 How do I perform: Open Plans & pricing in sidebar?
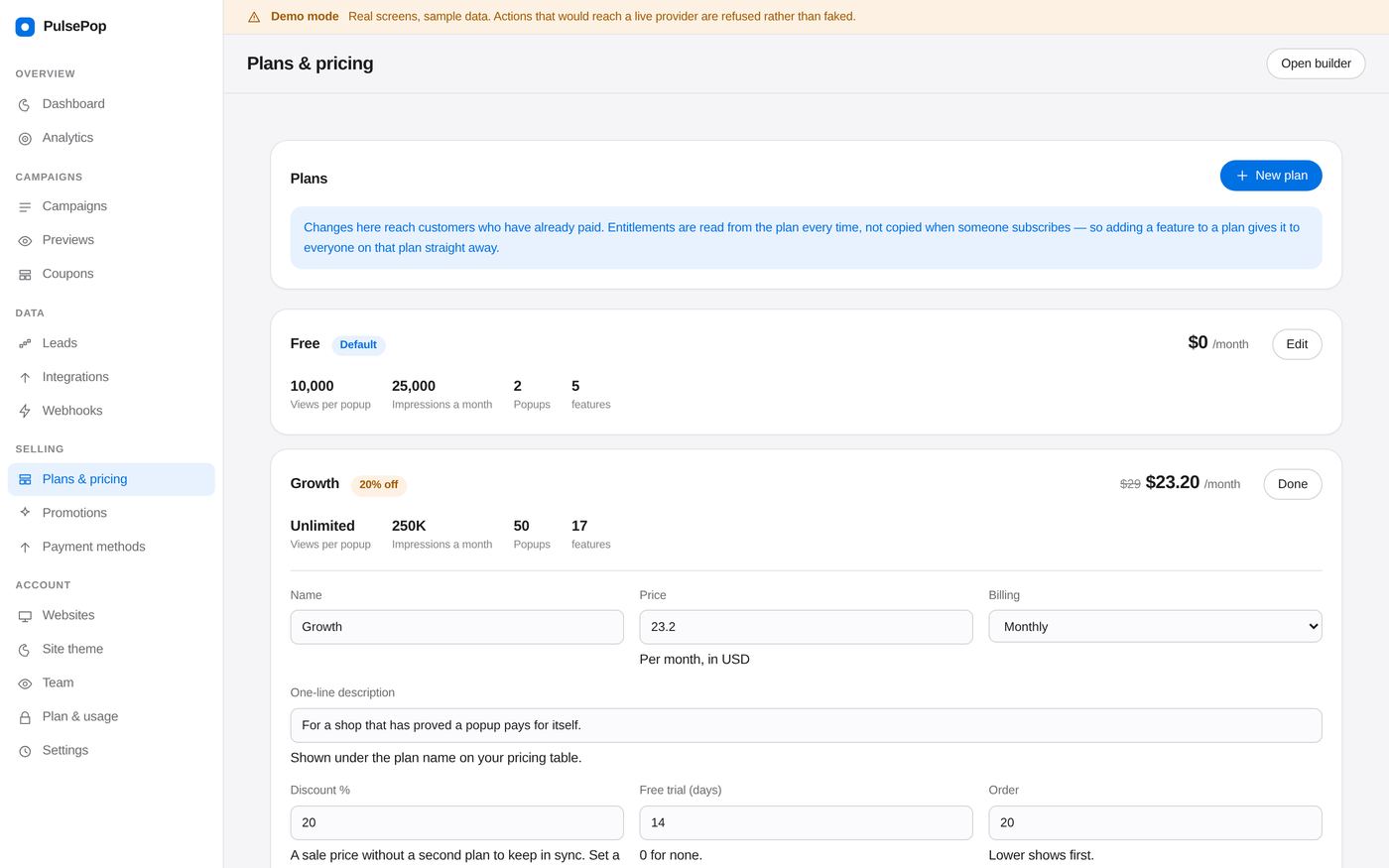click(111, 479)
